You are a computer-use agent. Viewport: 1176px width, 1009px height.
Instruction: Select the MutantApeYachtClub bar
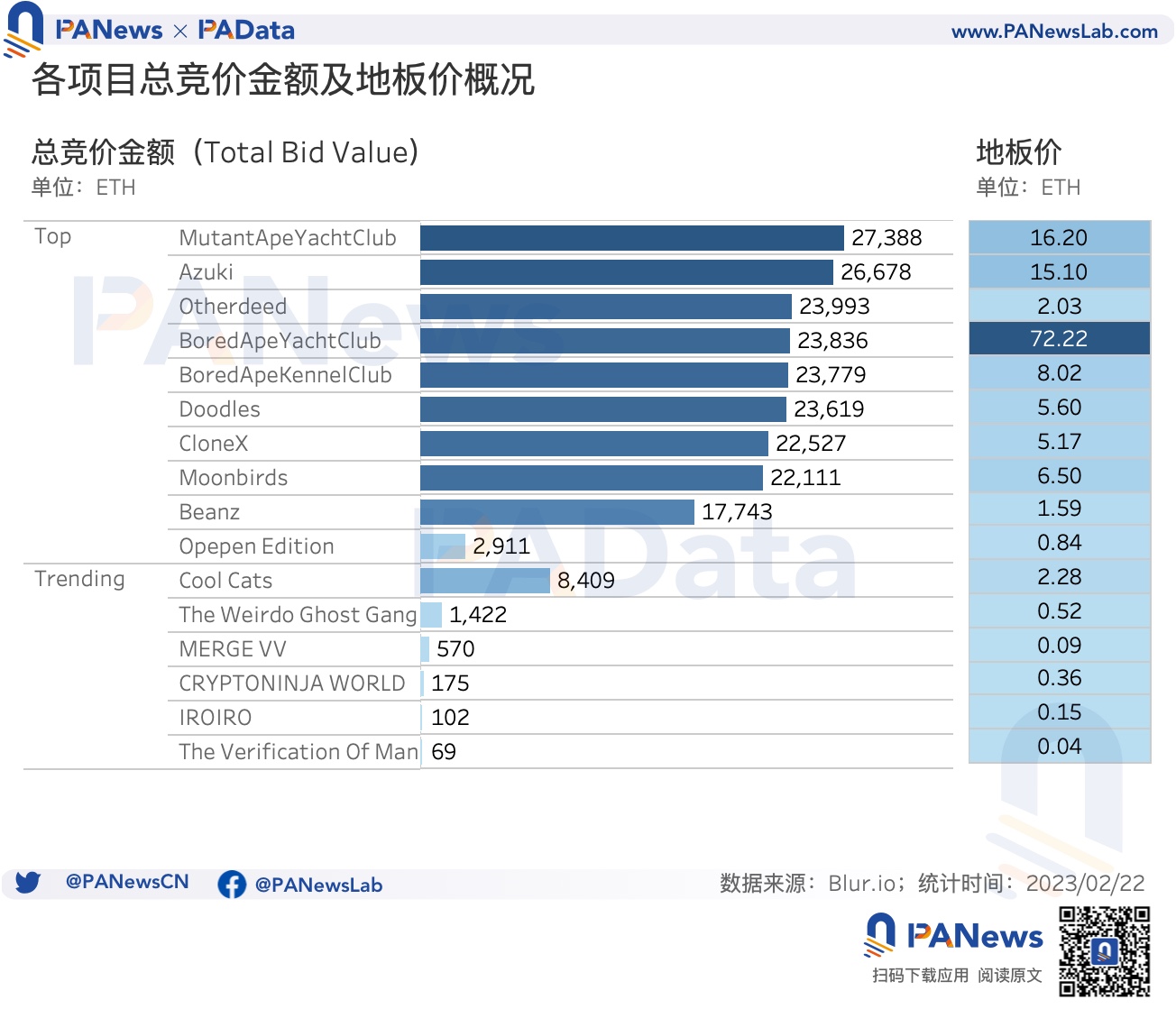tap(631, 238)
